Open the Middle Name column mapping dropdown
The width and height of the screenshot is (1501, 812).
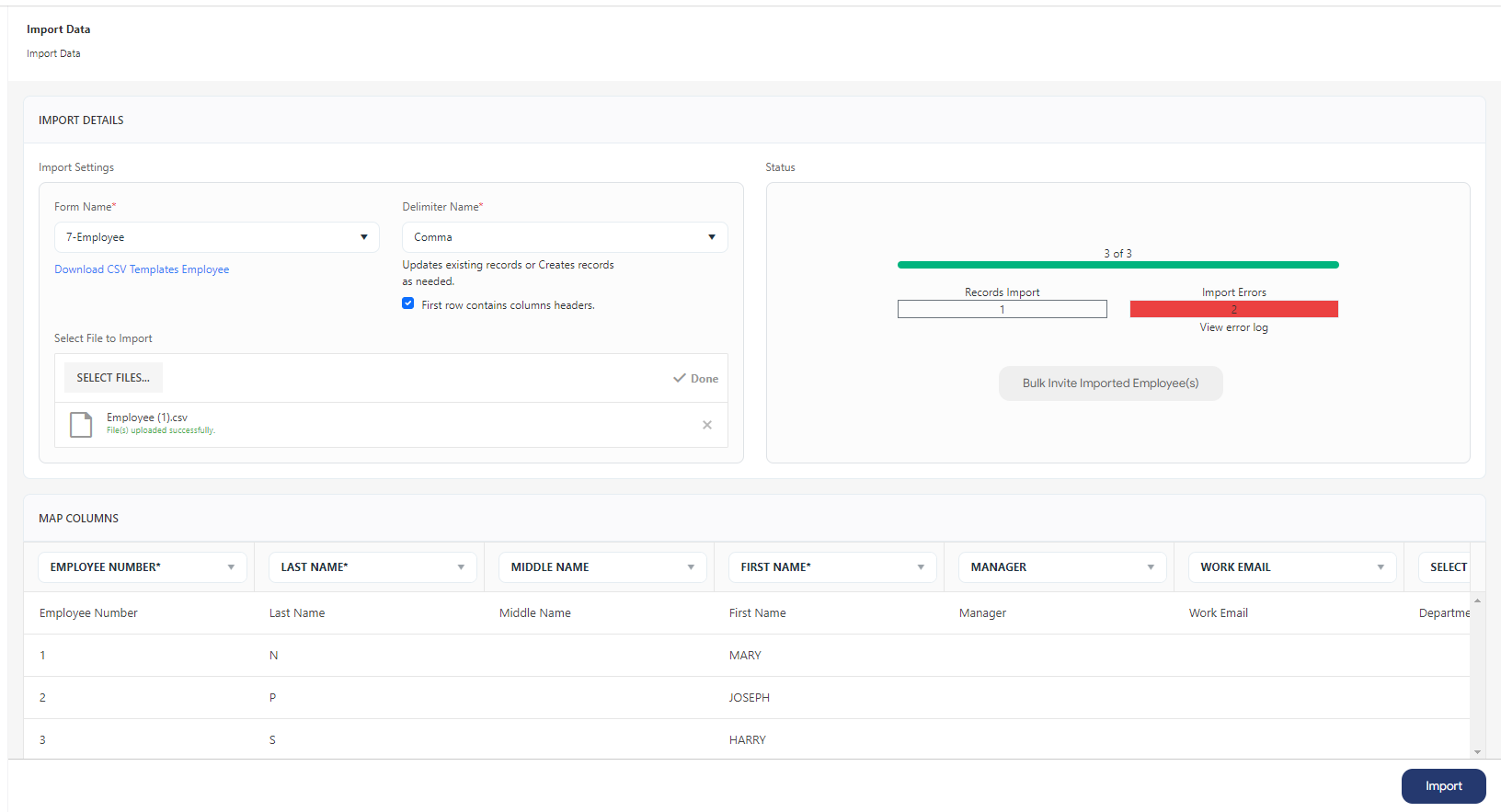click(602, 567)
